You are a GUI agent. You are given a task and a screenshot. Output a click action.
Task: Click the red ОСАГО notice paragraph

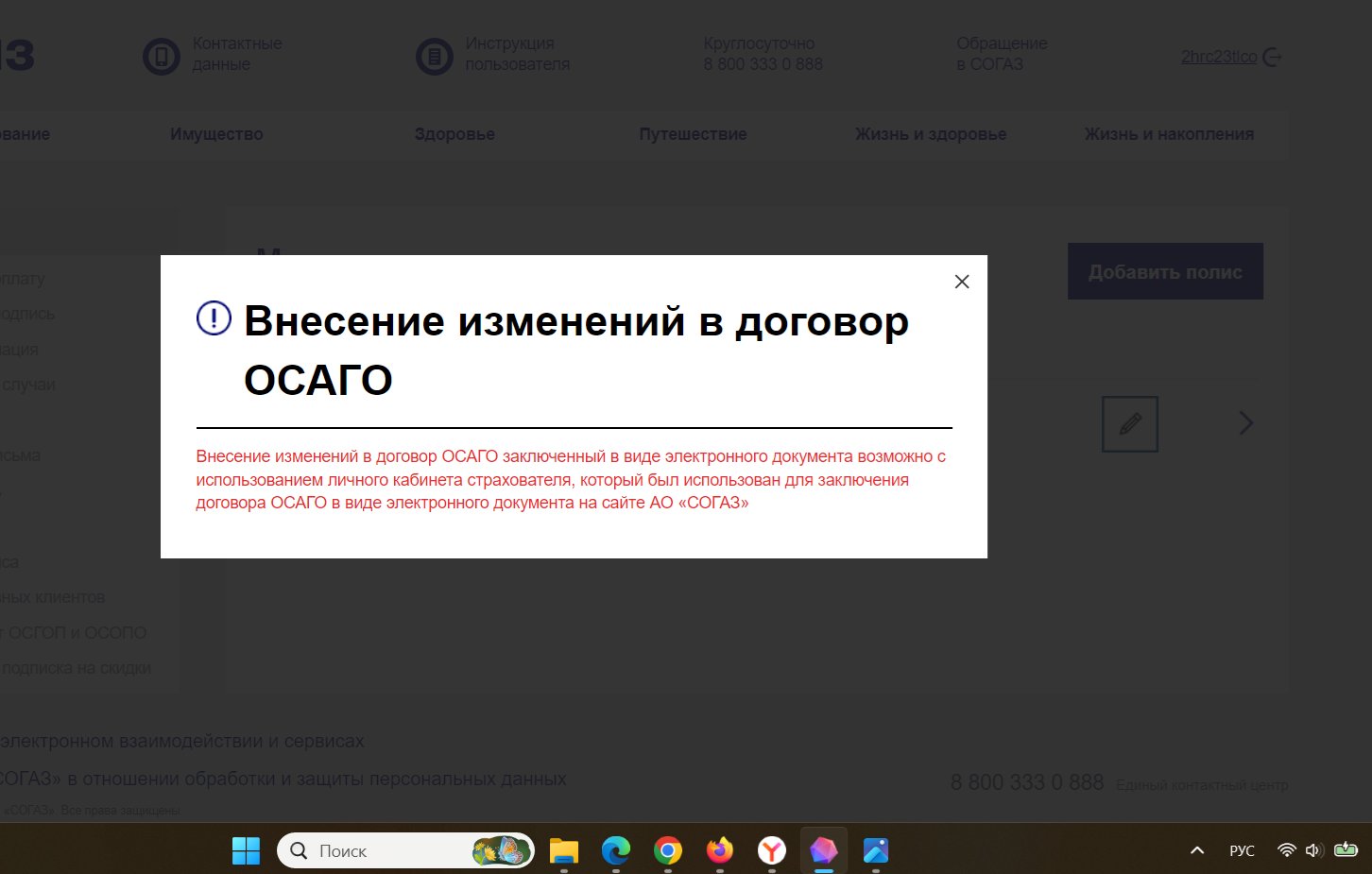pyautogui.click(x=571, y=479)
